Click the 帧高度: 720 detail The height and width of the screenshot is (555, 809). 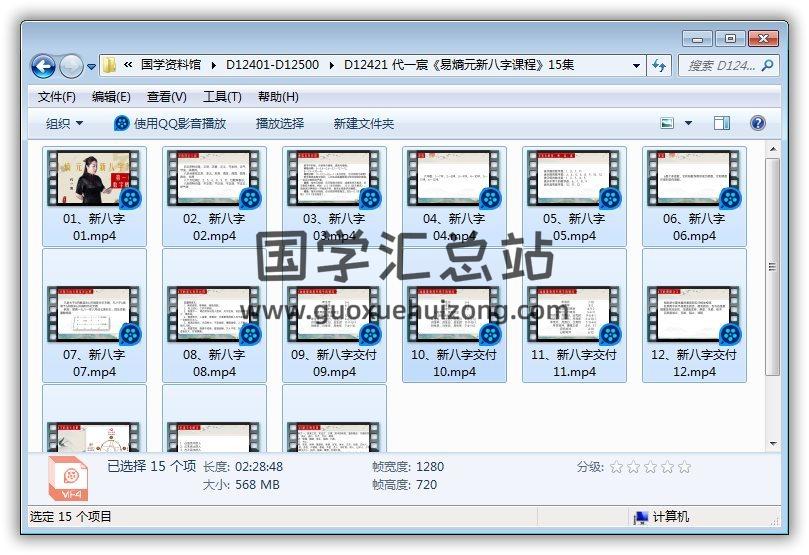click(404, 485)
